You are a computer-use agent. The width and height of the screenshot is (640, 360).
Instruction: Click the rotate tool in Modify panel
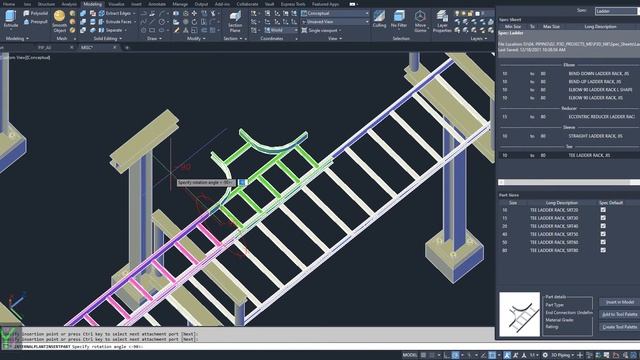195,22
